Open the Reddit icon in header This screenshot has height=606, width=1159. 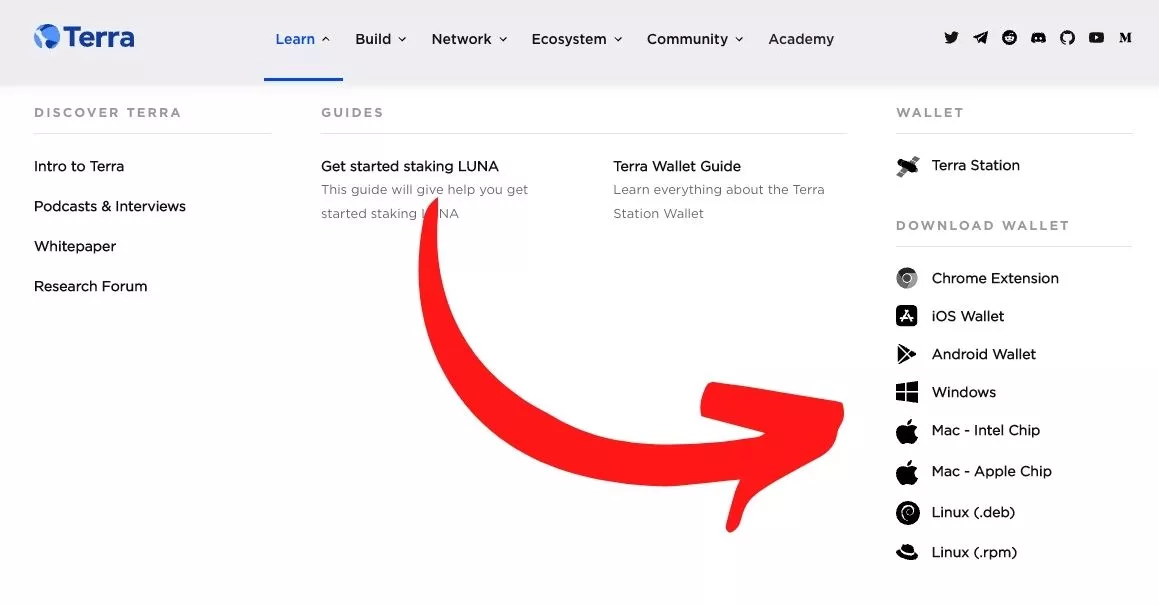point(1009,38)
